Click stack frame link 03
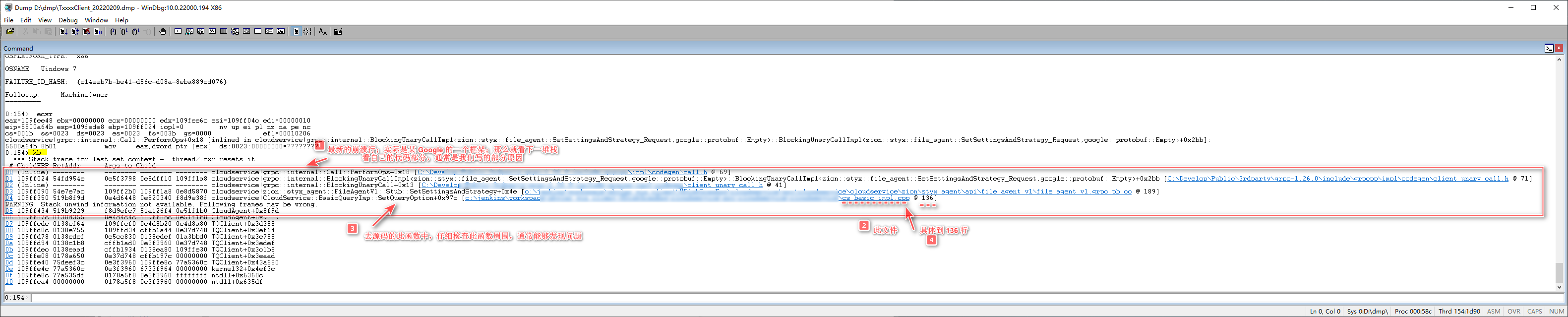The image size is (1568, 317). [8, 191]
